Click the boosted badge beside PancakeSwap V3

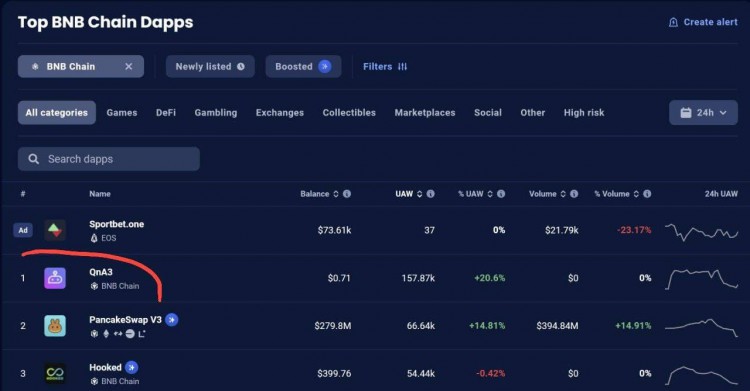[x=172, y=320]
